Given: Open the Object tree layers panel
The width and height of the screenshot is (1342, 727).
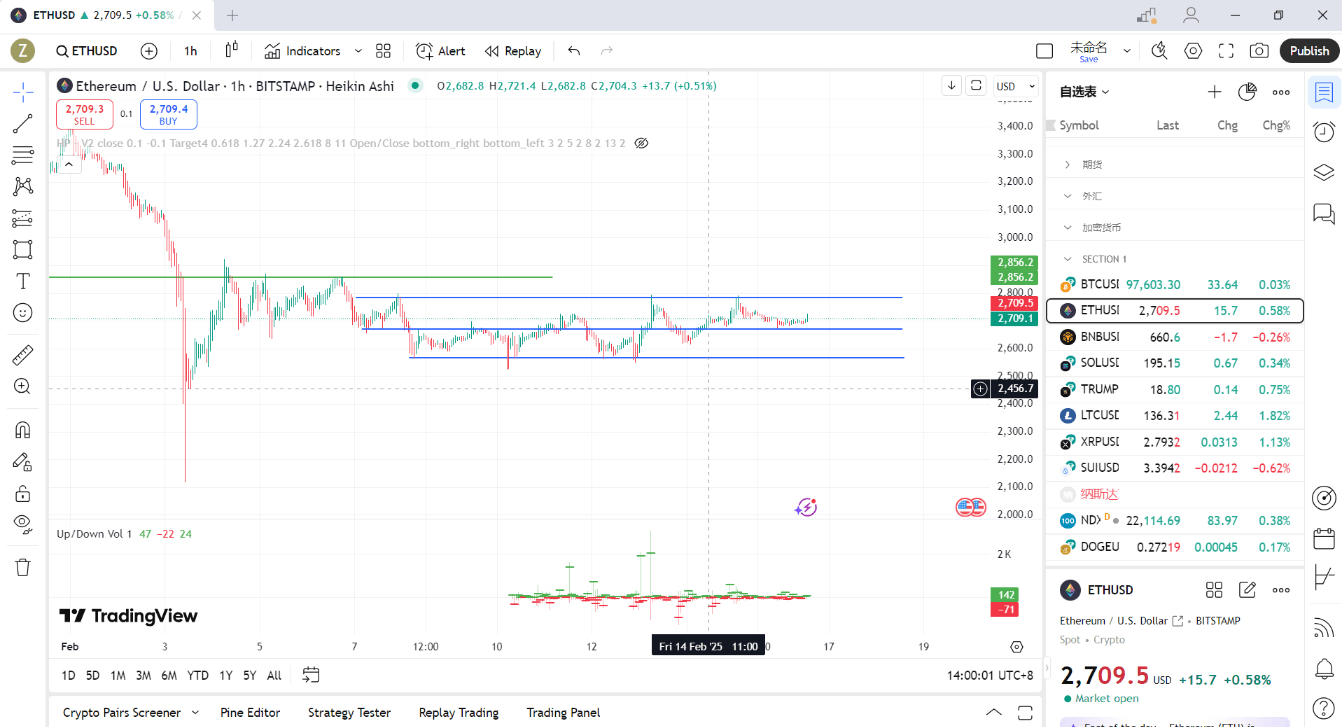Looking at the screenshot, I should (1324, 172).
